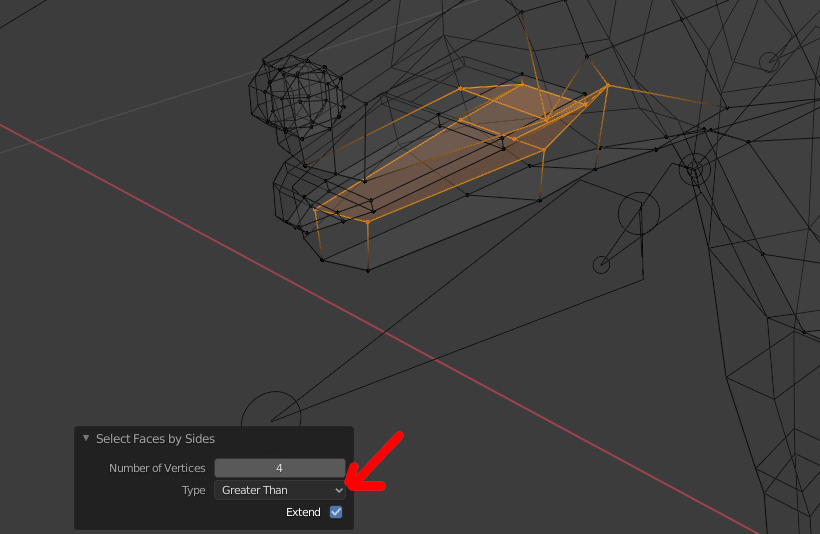Image resolution: width=820 pixels, height=534 pixels.
Task: Click the medium bone circle below the selected mesh
Action: 639,214
